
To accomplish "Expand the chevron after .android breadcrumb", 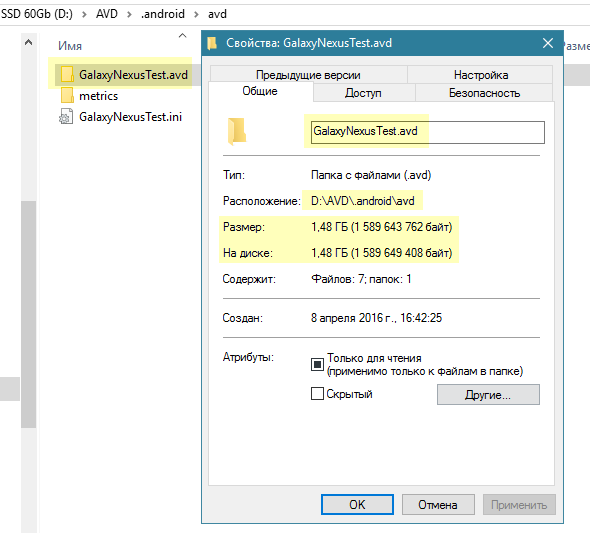I will (196, 14).
